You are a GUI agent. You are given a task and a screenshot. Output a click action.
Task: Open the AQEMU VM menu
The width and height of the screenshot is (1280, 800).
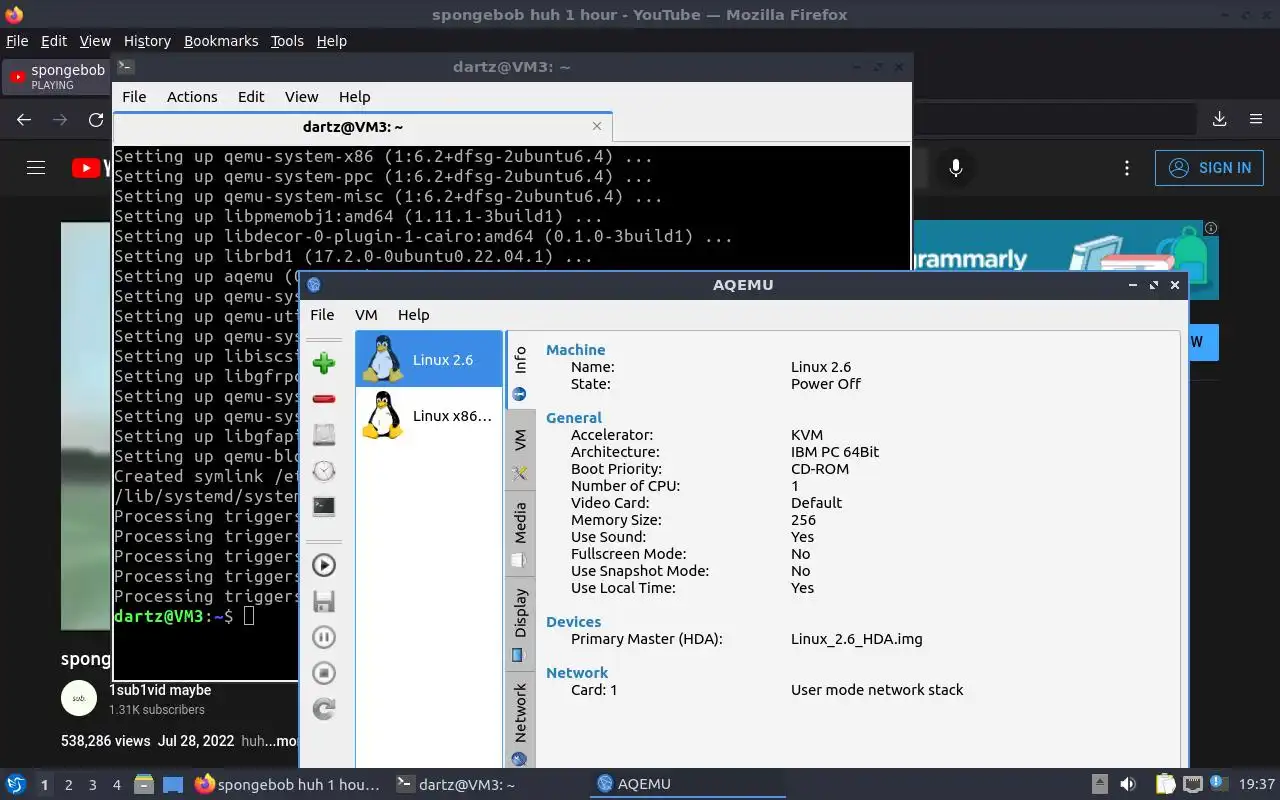pos(366,314)
